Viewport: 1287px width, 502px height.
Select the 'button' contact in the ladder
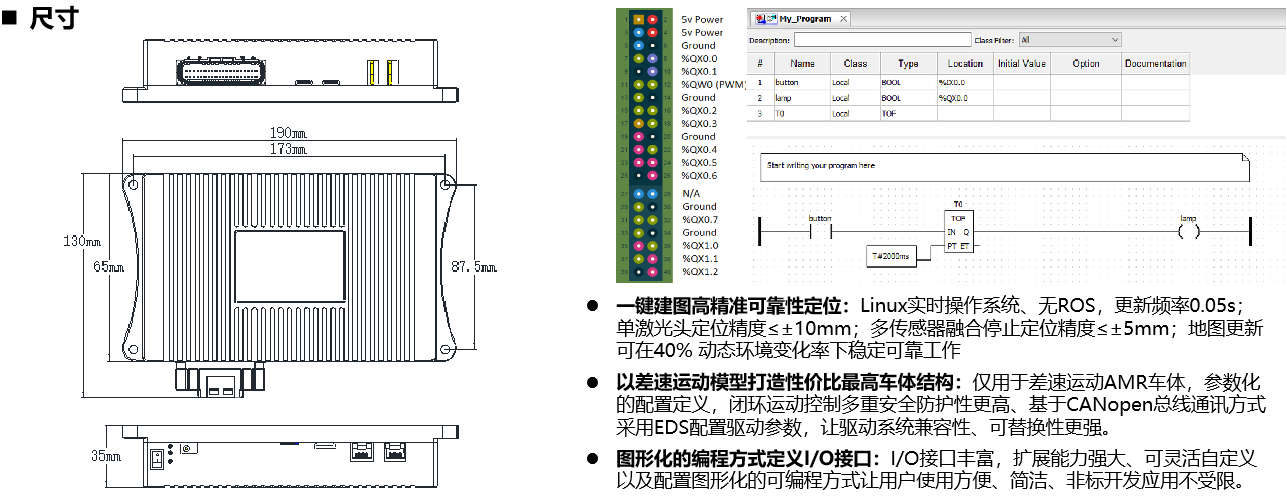point(820,231)
